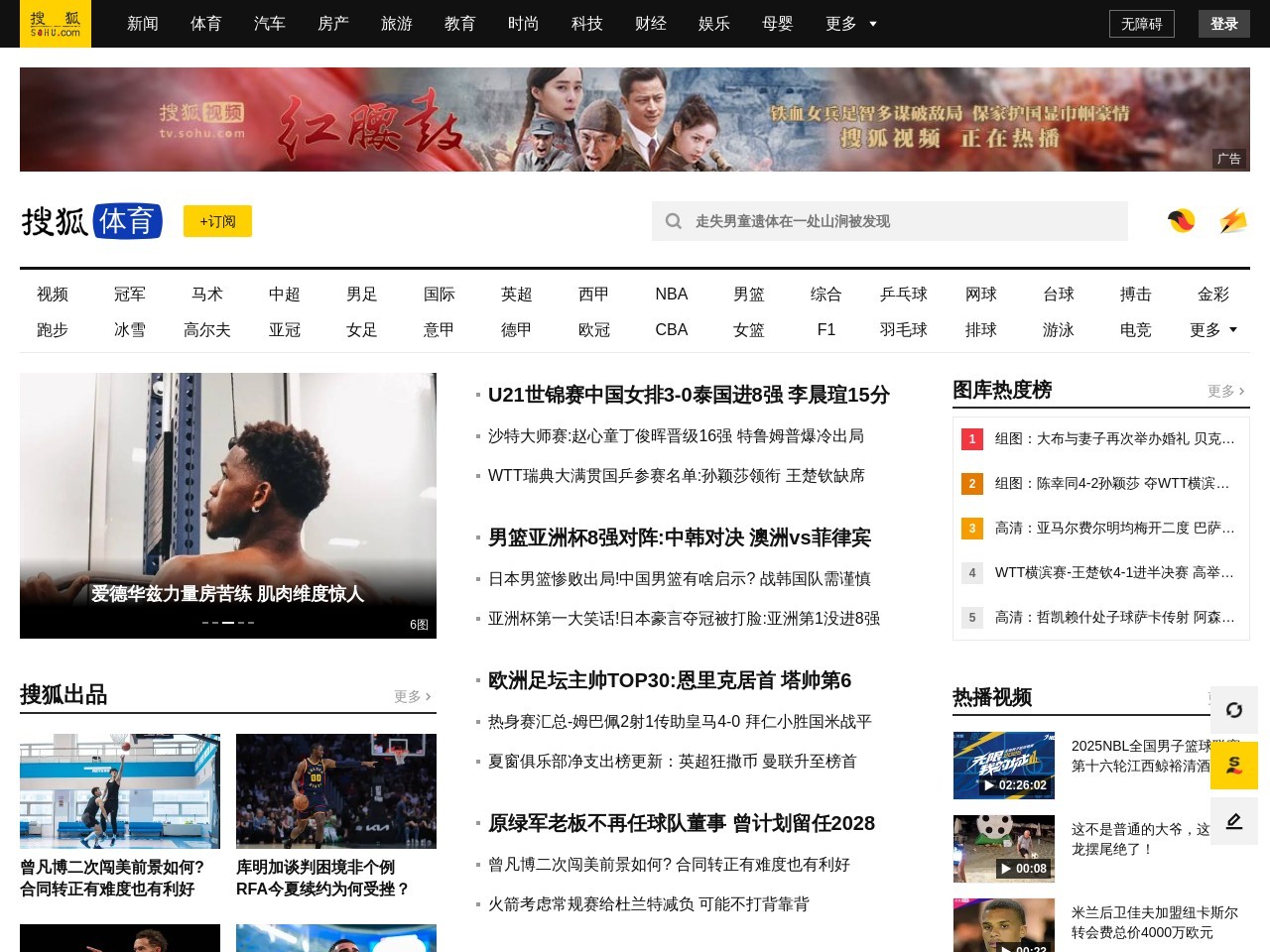Click the rank 5 badge in 图库热度榜
This screenshot has width=1270, height=952.
(972, 617)
